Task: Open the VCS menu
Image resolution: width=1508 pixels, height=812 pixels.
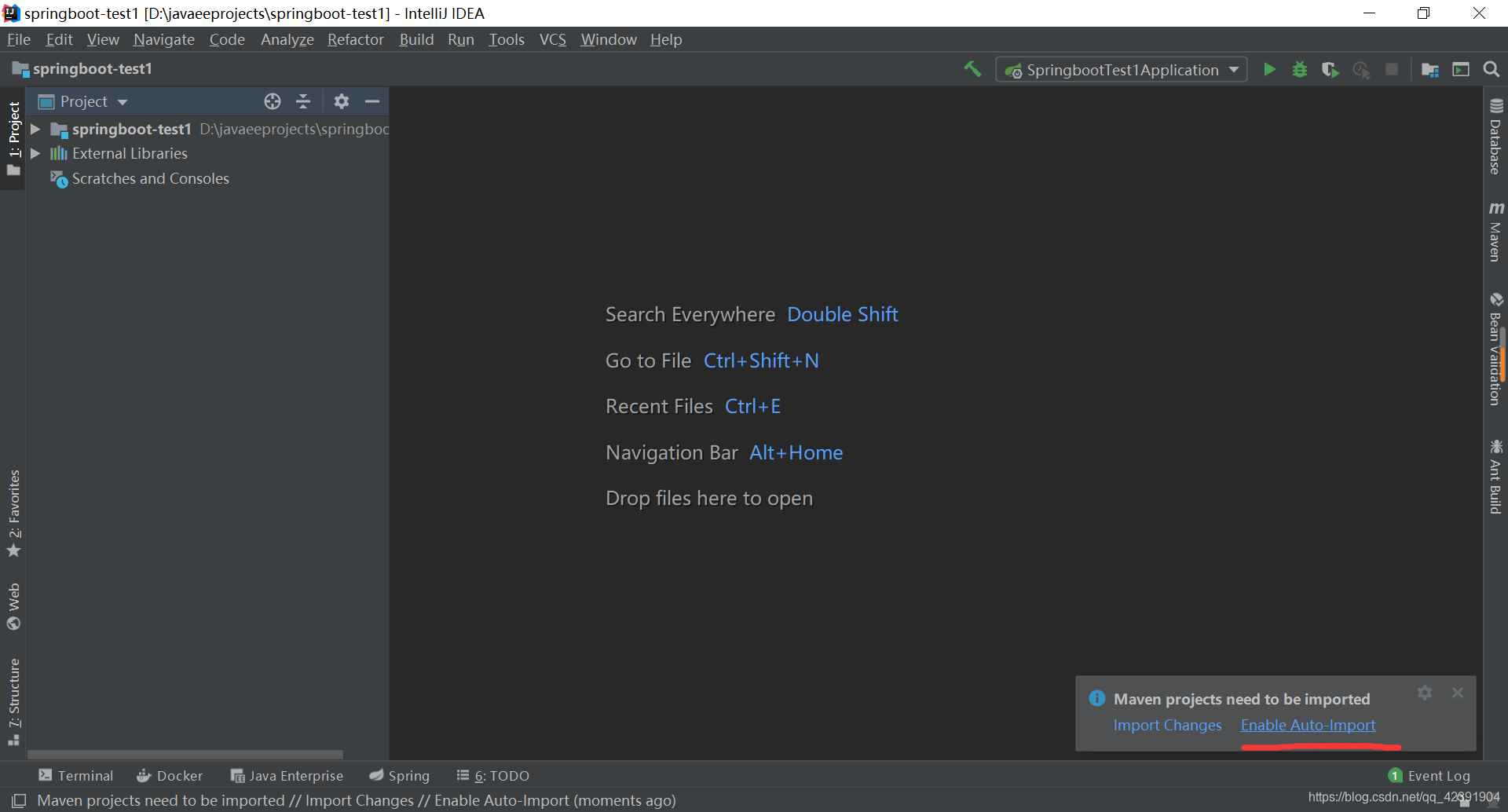Action: (552, 39)
